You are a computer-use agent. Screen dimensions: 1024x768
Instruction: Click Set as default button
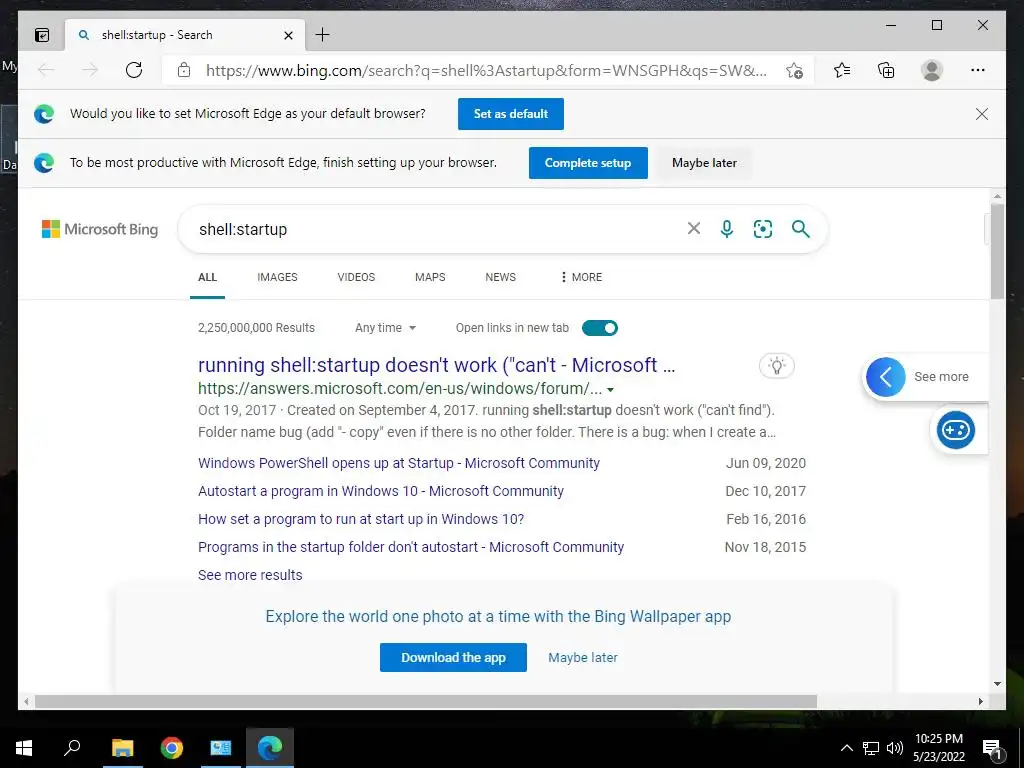(x=511, y=114)
